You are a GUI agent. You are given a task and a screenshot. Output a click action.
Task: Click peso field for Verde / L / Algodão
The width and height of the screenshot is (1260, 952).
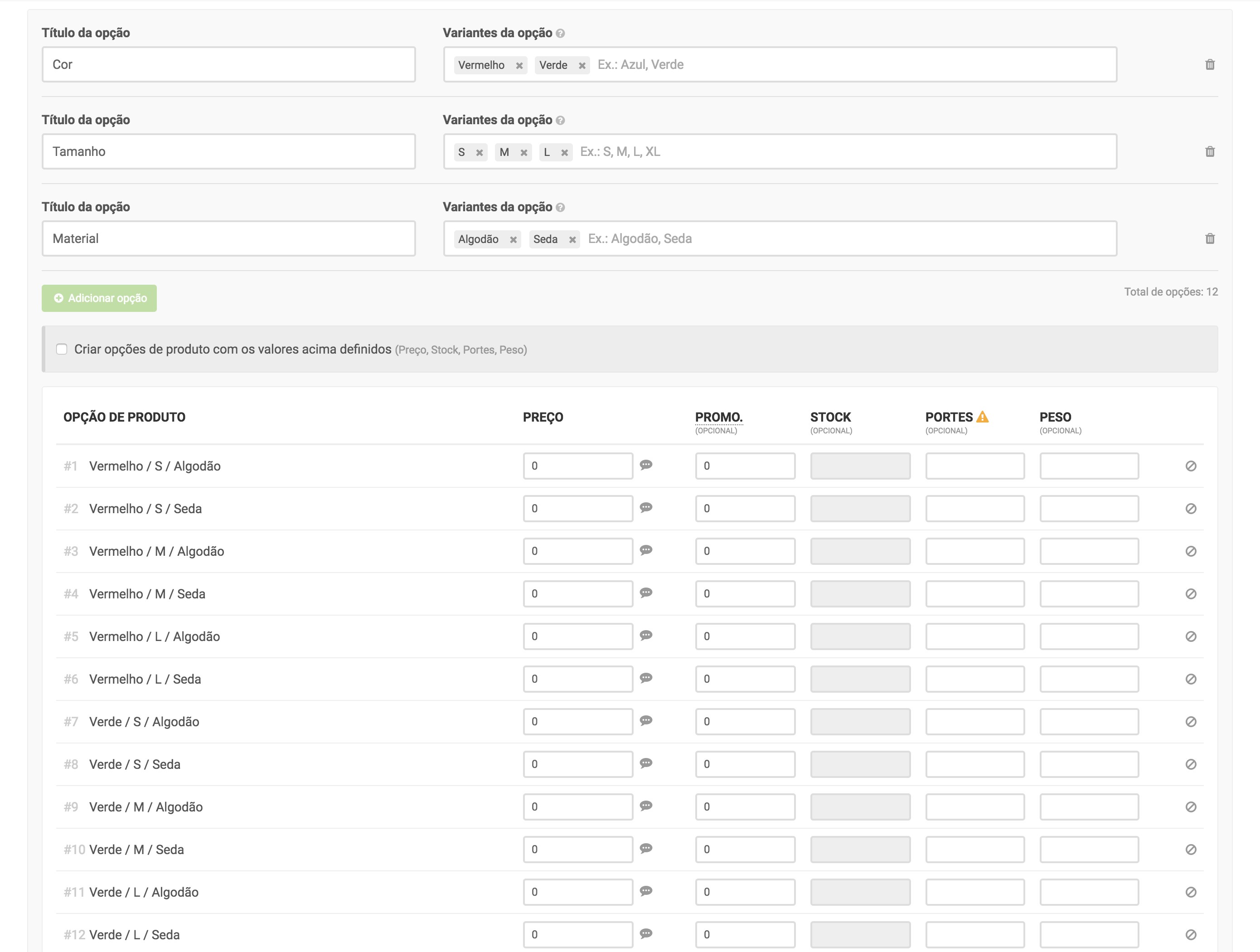point(1089,892)
